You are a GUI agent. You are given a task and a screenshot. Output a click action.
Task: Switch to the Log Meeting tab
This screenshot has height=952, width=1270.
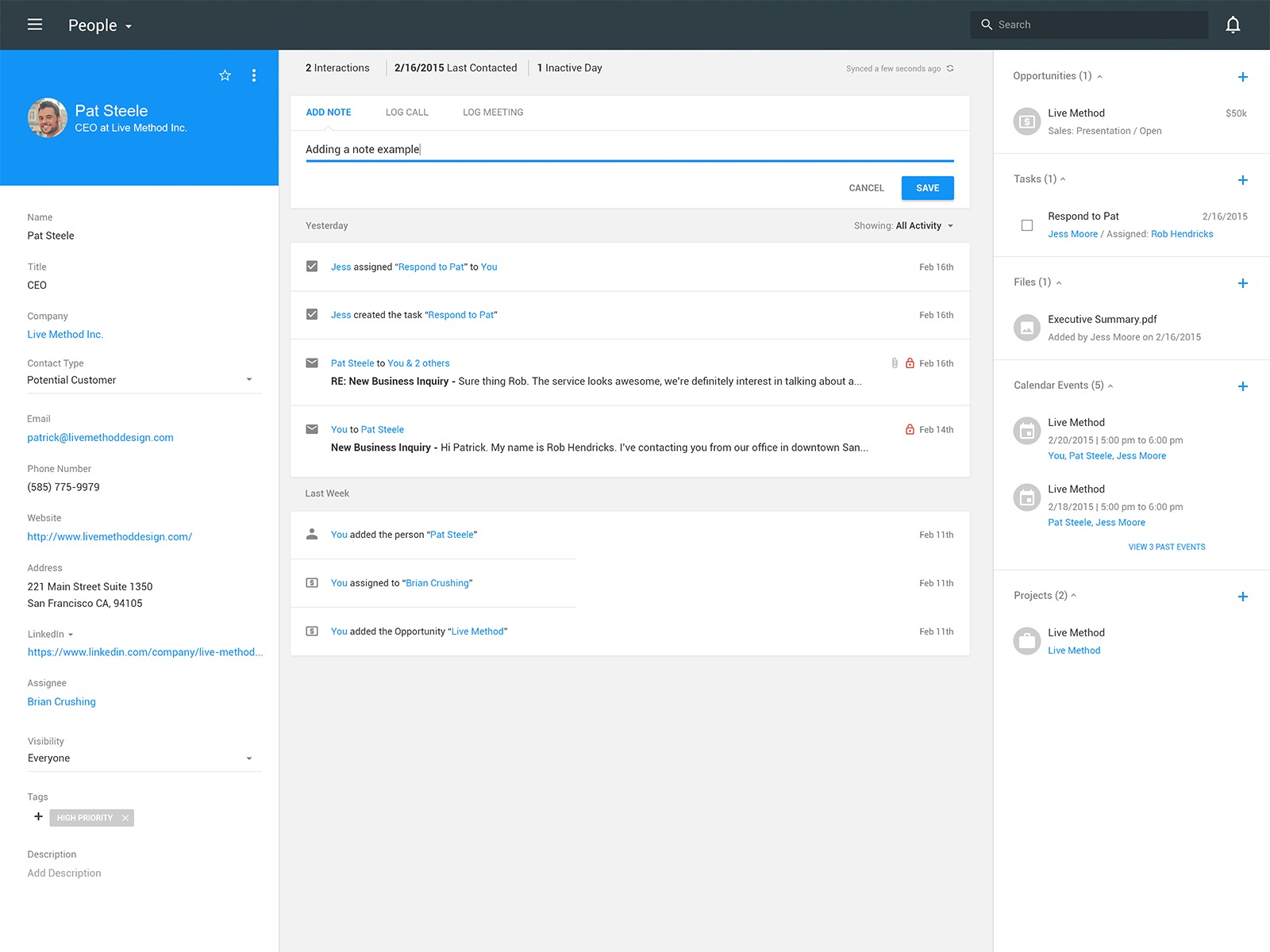(x=493, y=113)
